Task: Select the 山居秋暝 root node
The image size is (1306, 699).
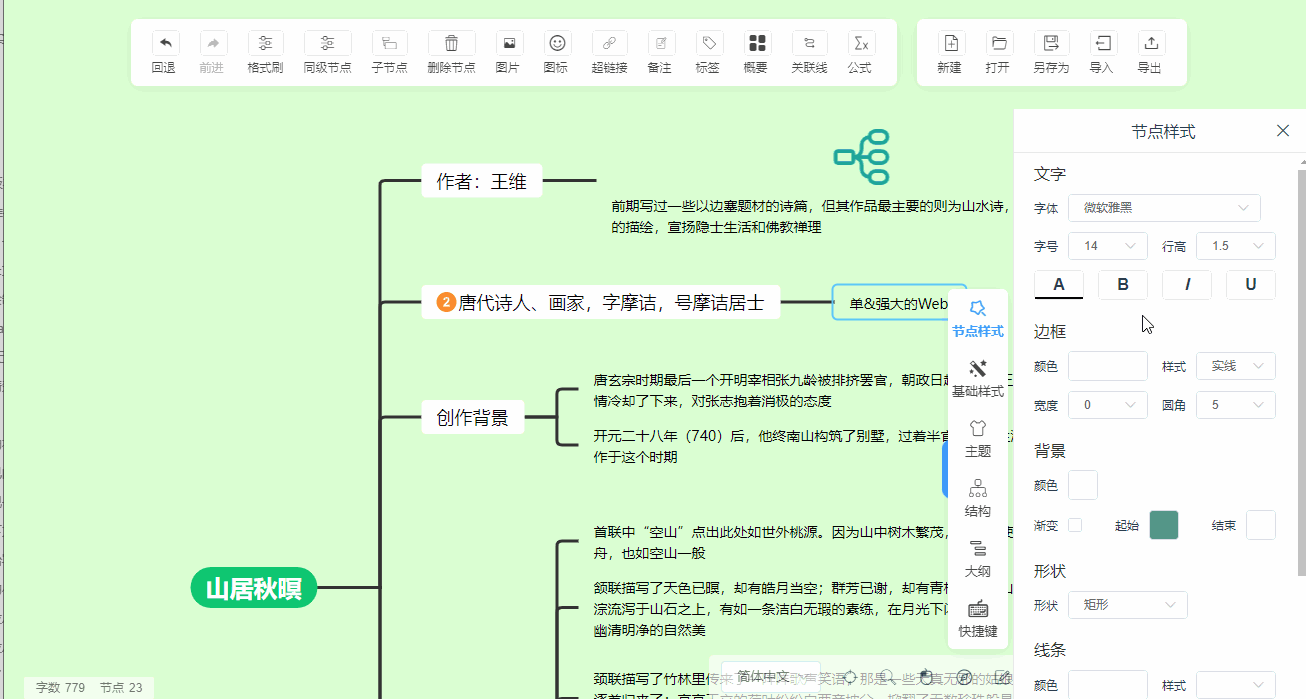Action: tap(253, 588)
